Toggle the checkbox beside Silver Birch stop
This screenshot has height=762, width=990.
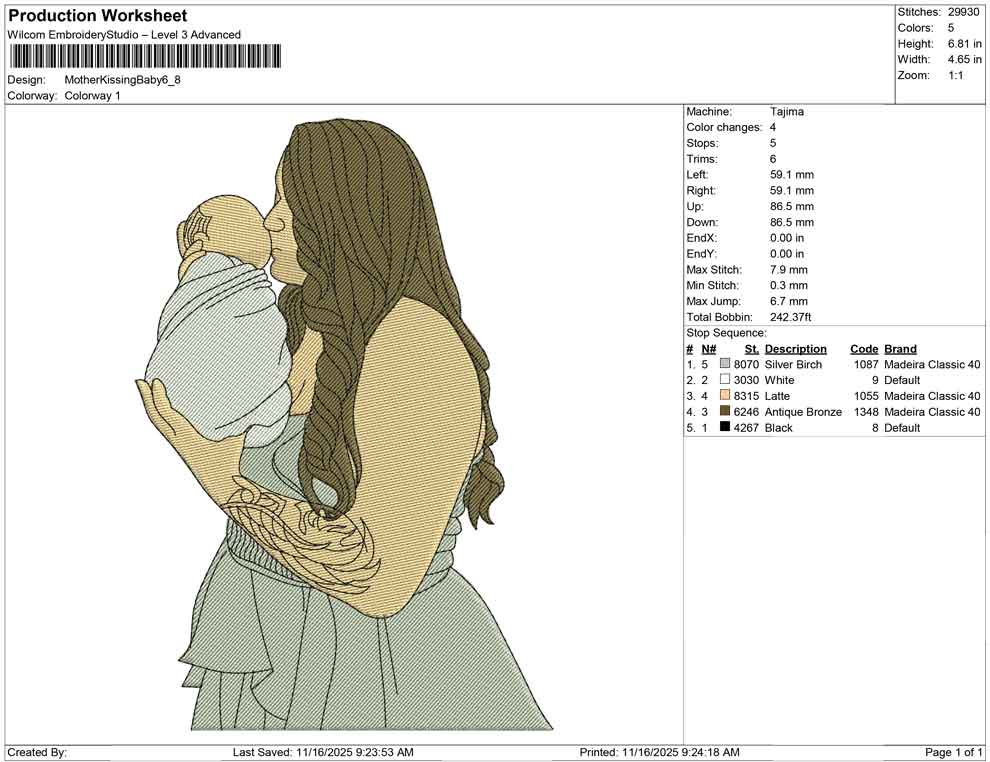(x=724, y=364)
